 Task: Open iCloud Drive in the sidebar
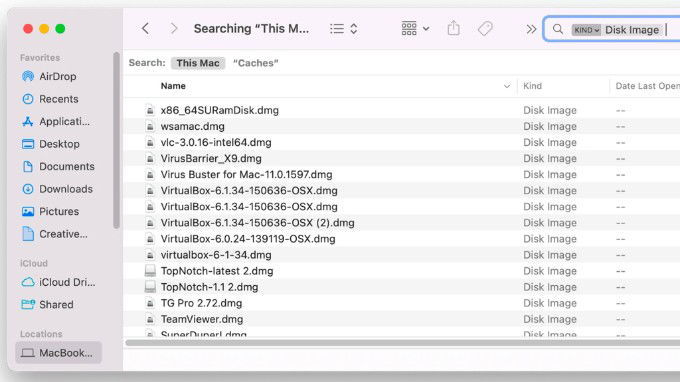(66, 282)
